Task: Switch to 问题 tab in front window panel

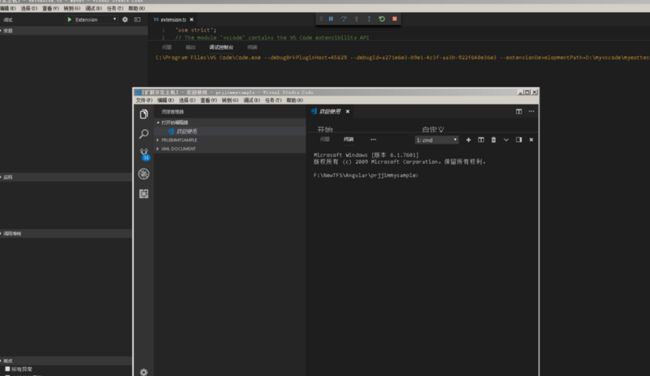Action: click(x=325, y=139)
